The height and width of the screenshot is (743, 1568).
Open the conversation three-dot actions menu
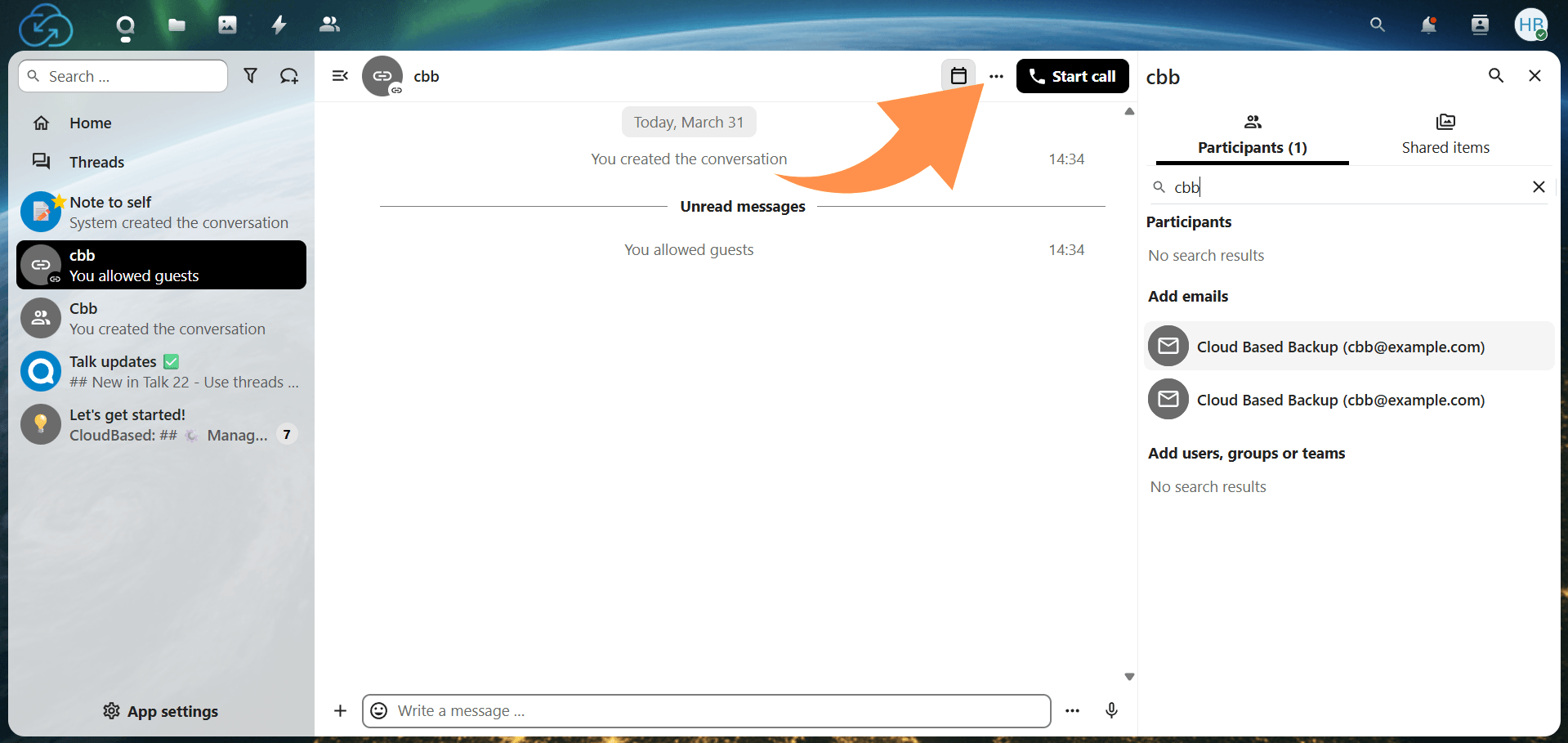coord(996,75)
